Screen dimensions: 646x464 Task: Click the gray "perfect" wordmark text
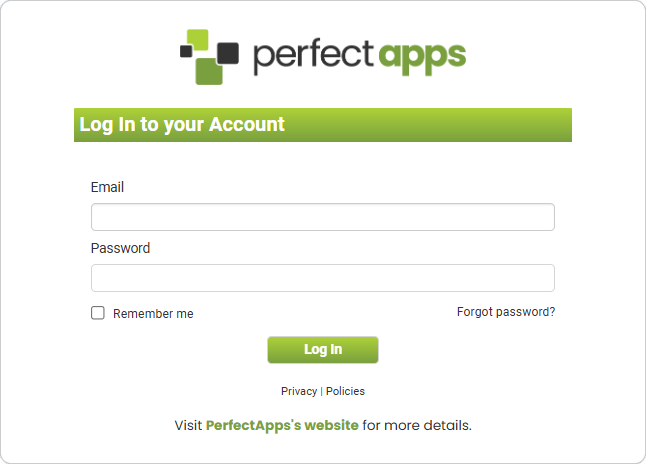313,55
